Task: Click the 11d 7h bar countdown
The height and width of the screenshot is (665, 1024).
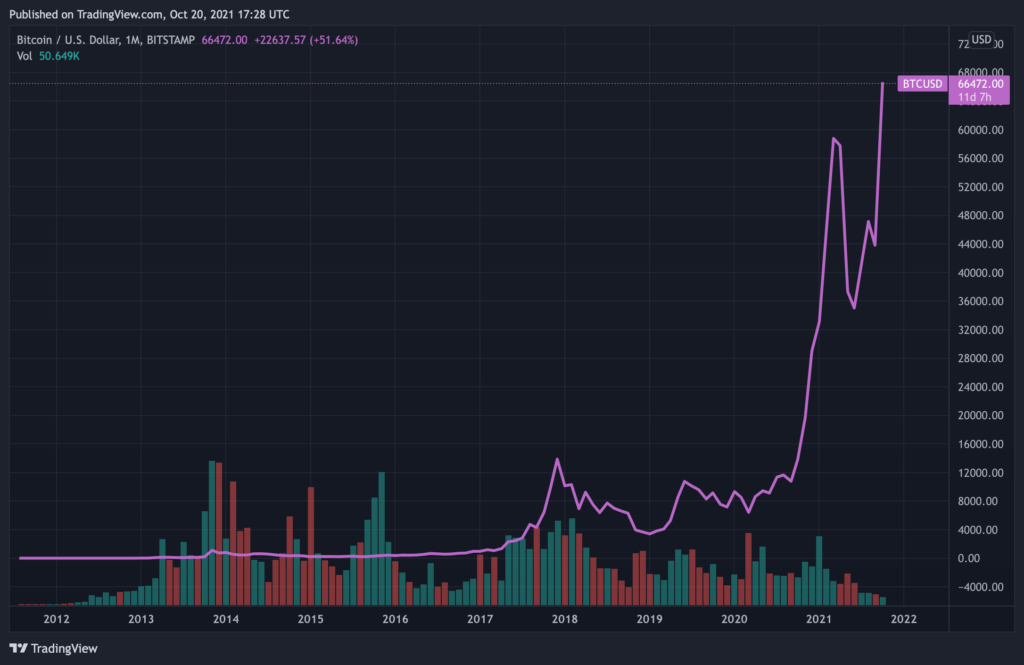Action: click(x=974, y=97)
